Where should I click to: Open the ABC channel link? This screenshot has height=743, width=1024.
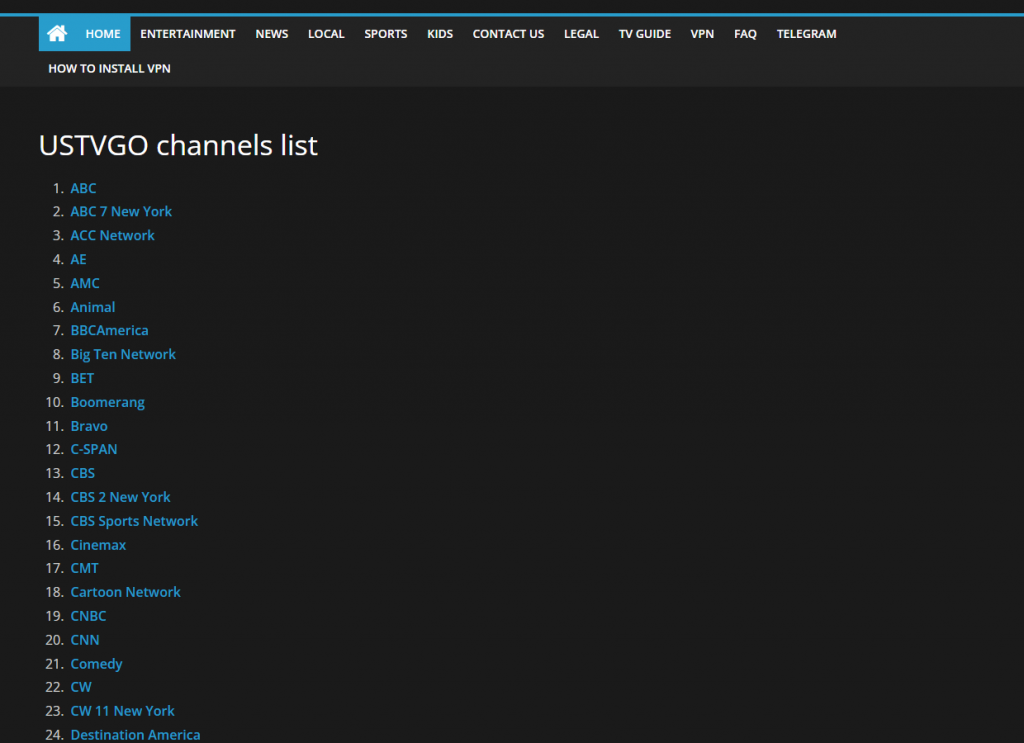[84, 188]
